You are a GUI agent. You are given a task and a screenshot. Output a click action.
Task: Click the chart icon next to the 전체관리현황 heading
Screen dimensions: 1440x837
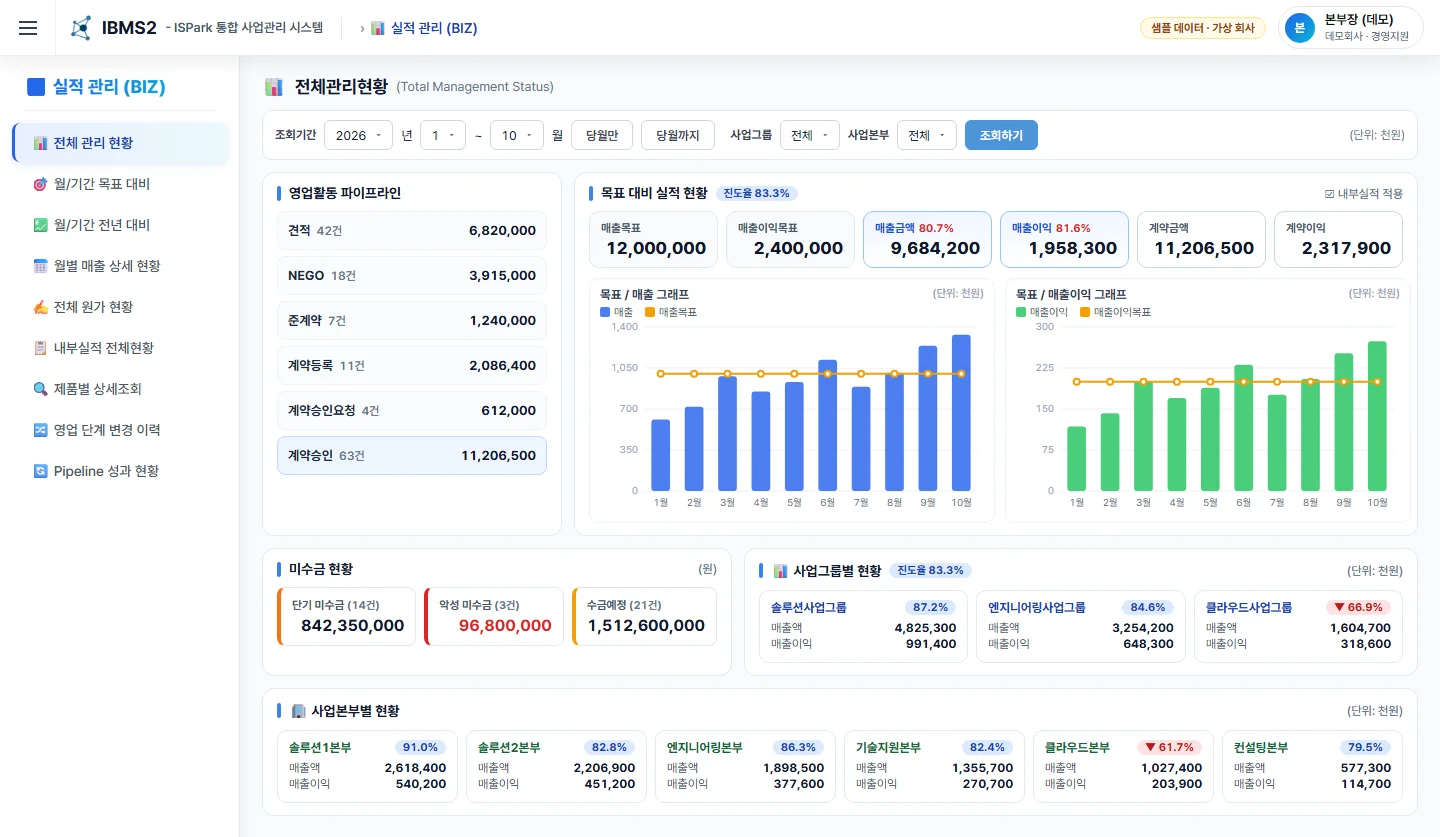tap(273, 87)
